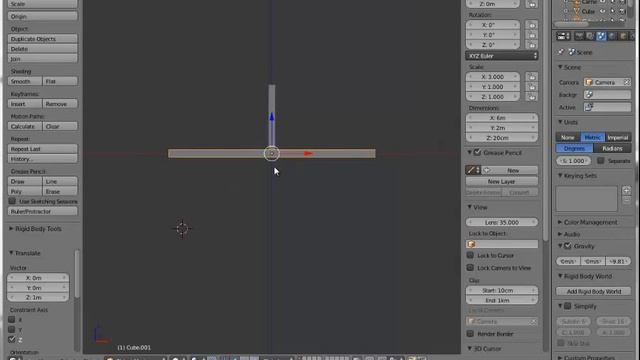Collapse the View panel
The image size is (640, 360).
pos(469,207)
